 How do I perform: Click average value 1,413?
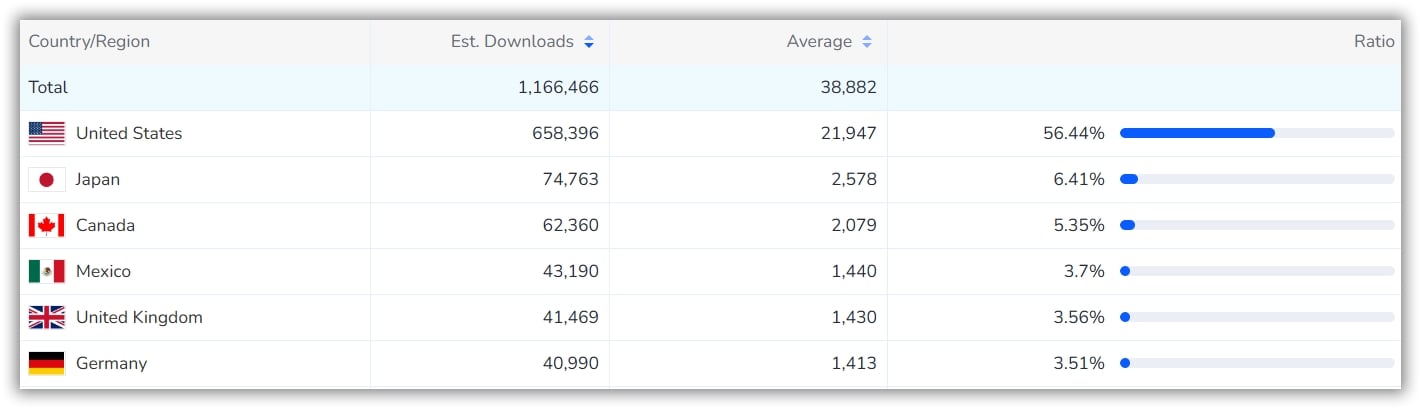point(854,363)
